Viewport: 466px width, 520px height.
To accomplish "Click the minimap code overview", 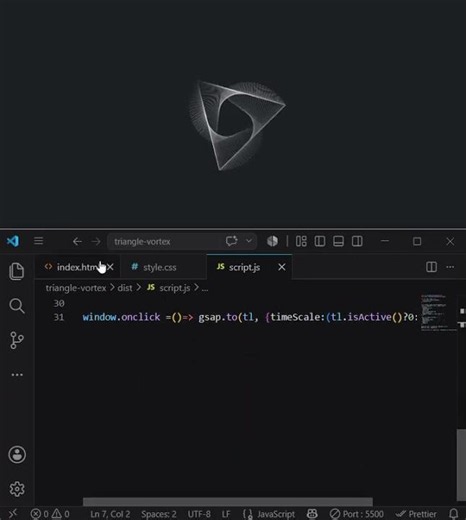I will coord(438,312).
